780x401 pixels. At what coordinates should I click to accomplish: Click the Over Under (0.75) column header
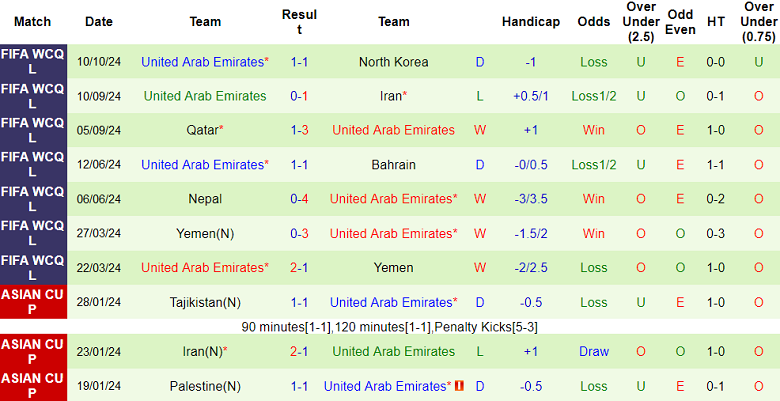pyautogui.click(x=759, y=21)
